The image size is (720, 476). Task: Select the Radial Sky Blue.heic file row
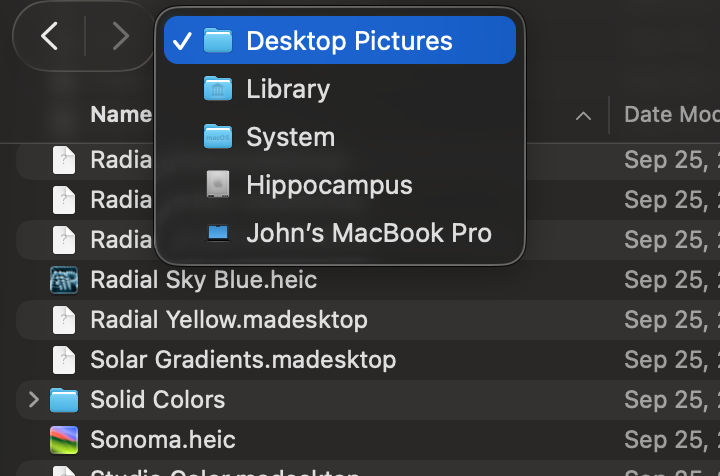coord(300,280)
